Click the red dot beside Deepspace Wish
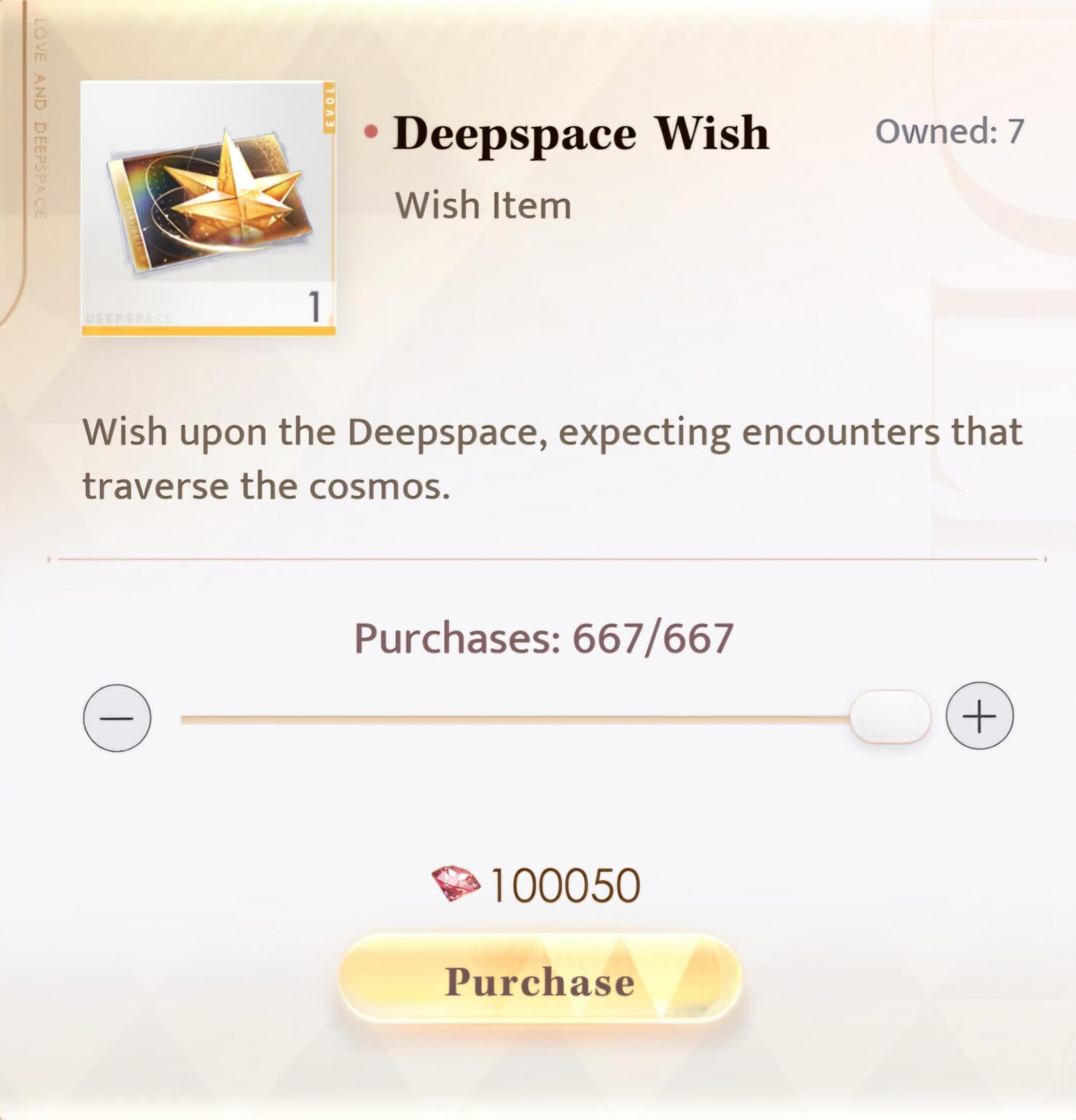Image resolution: width=1076 pixels, height=1120 pixels. click(x=371, y=132)
